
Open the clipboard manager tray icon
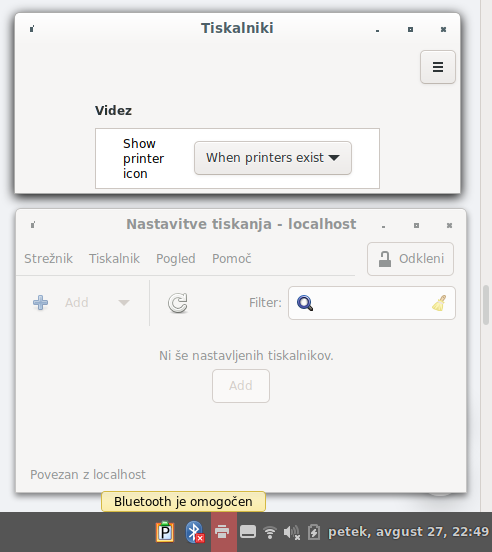165,532
